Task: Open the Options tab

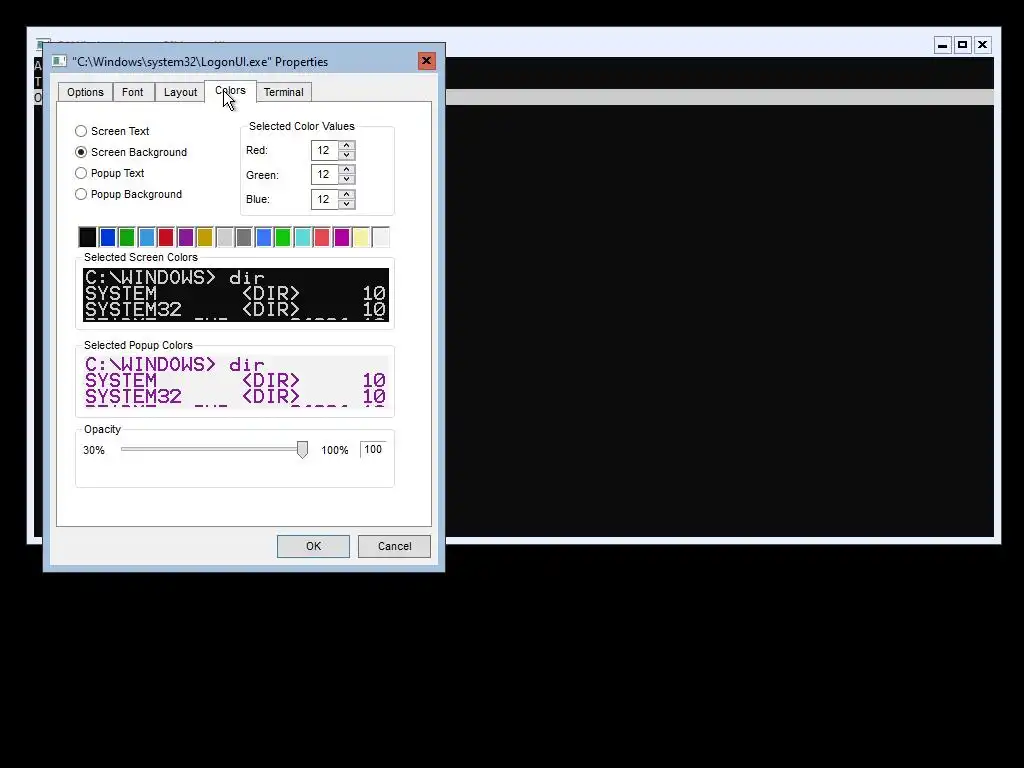Action: coord(85,92)
